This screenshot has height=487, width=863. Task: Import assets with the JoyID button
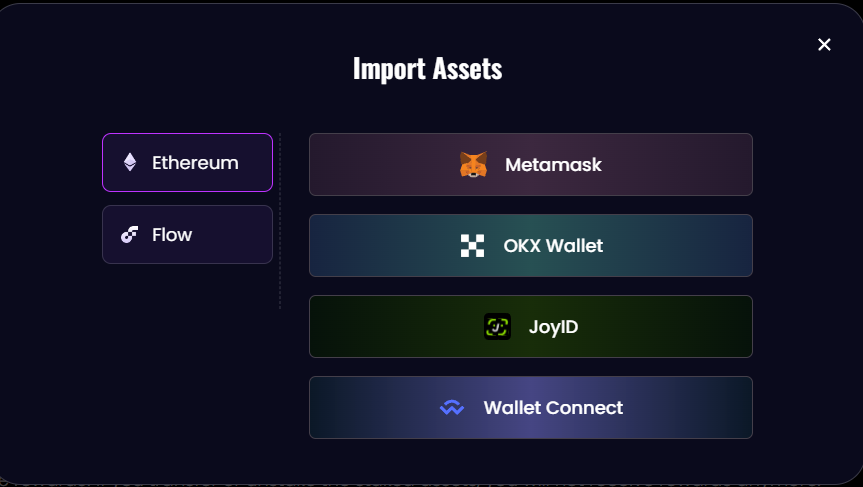click(530, 327)
